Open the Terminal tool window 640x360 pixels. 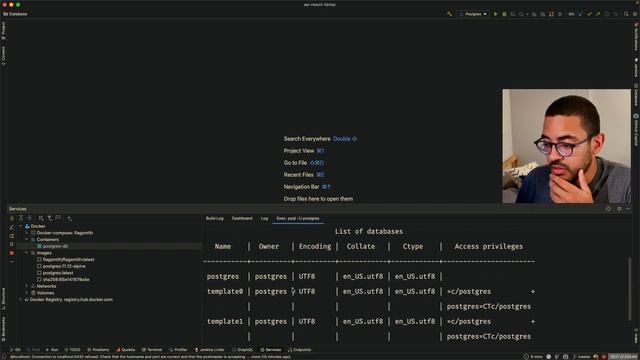click(x=152, y=350)
